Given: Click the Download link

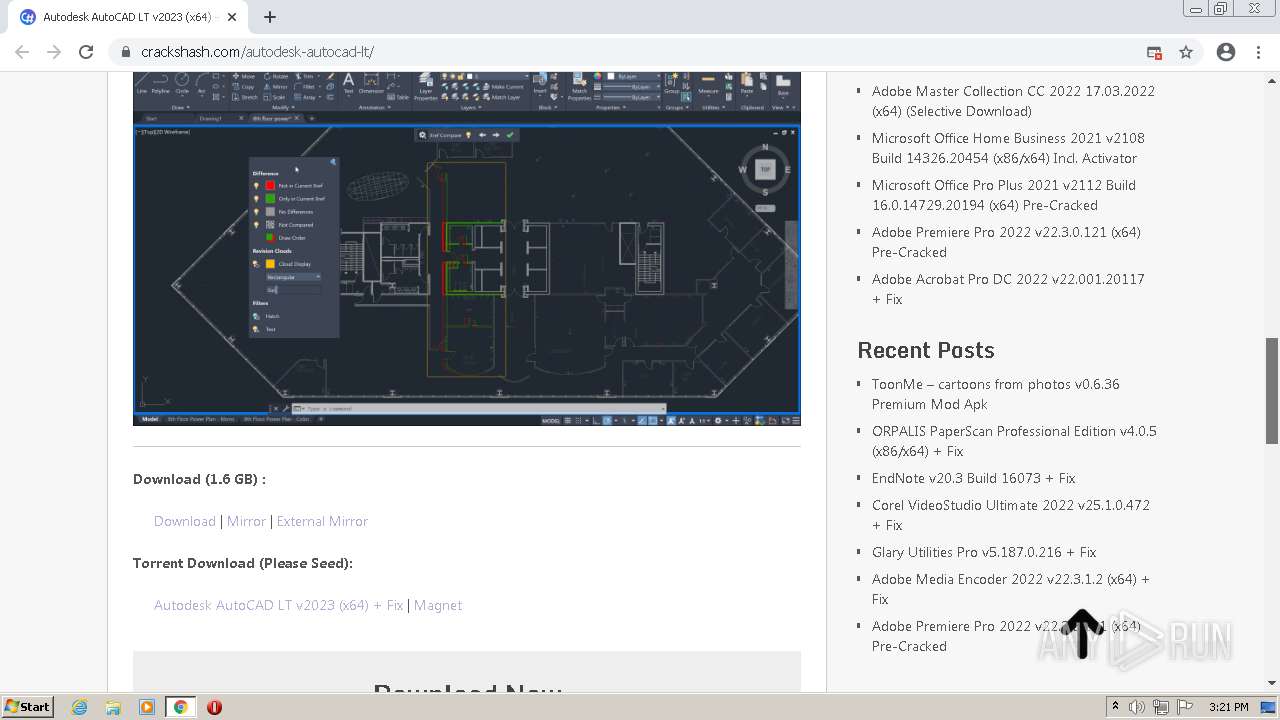Looking at the screenshot, I should pos(185,521).
